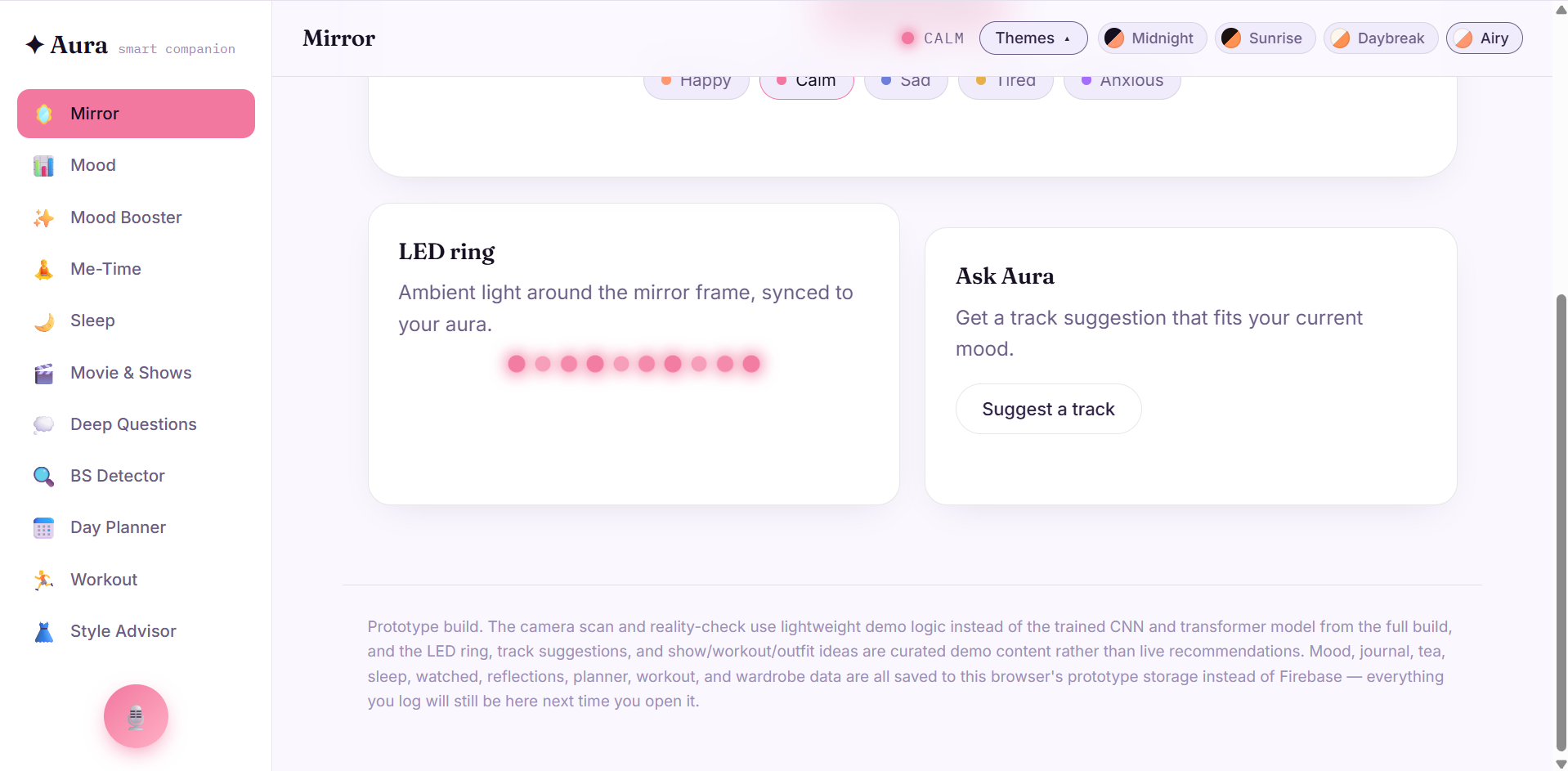Select the Anxious mood chip
Screen dimensions: 1568x771
[x=1122, y=83]
